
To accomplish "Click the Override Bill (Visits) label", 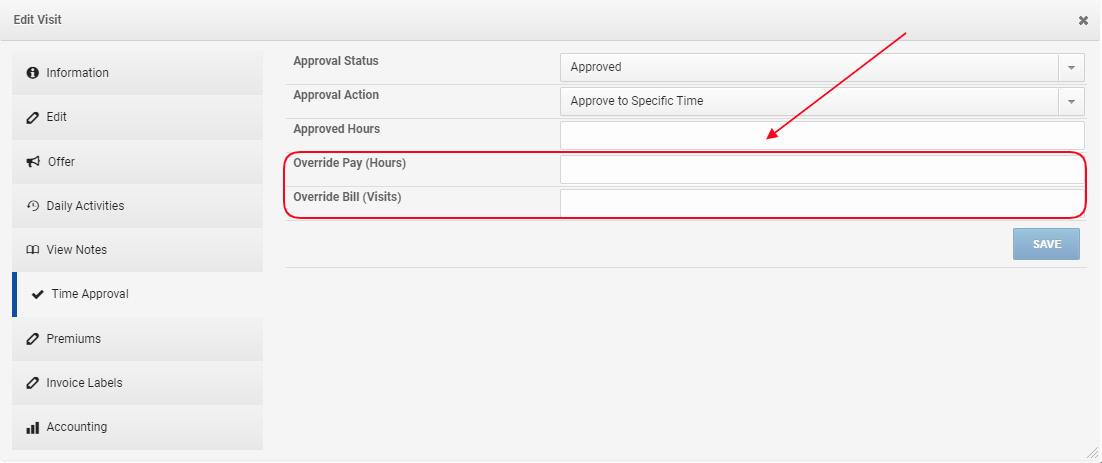I will 347,197.
